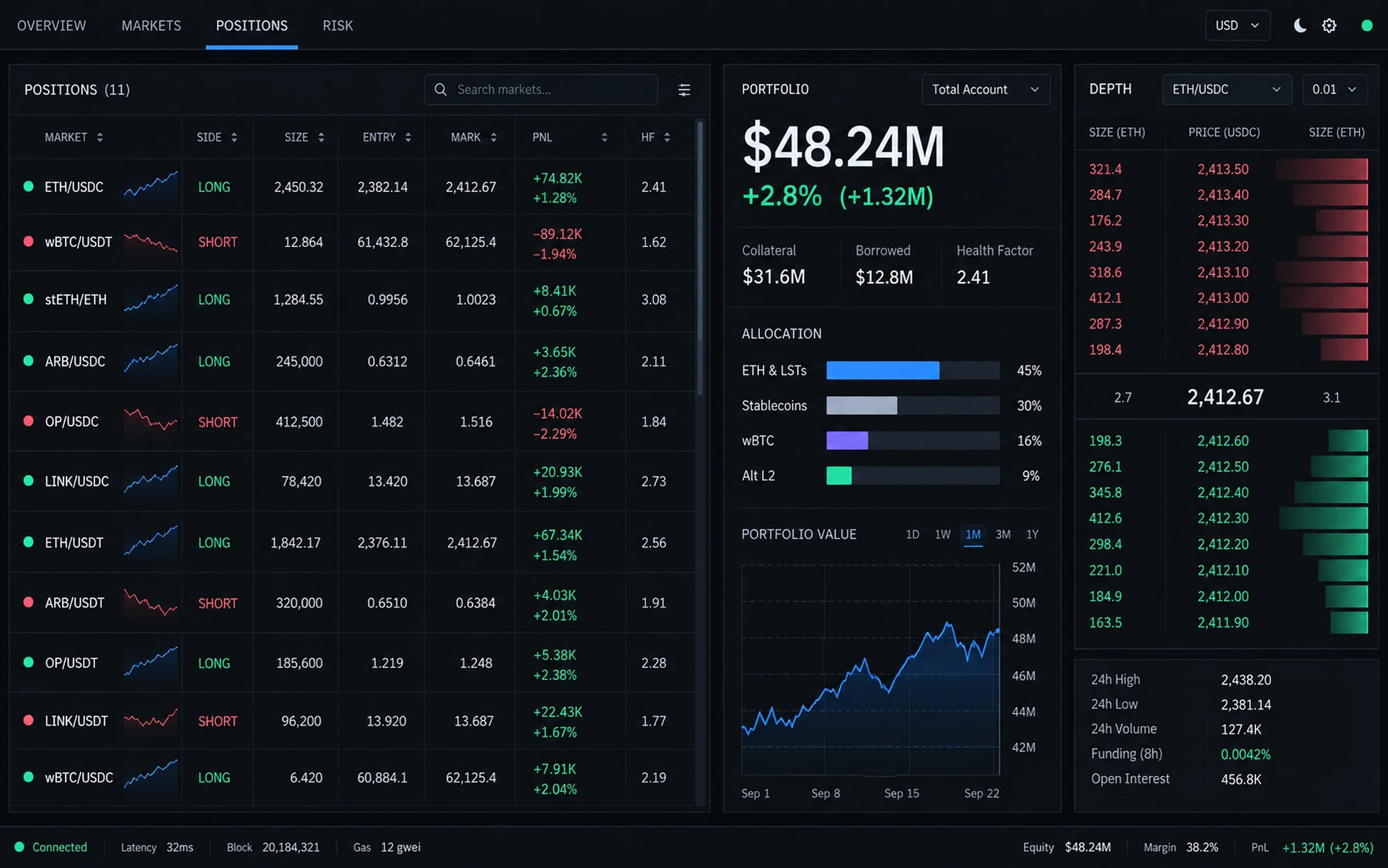Click the ETH/USDC sparkline chart

[x=150, y=185]
